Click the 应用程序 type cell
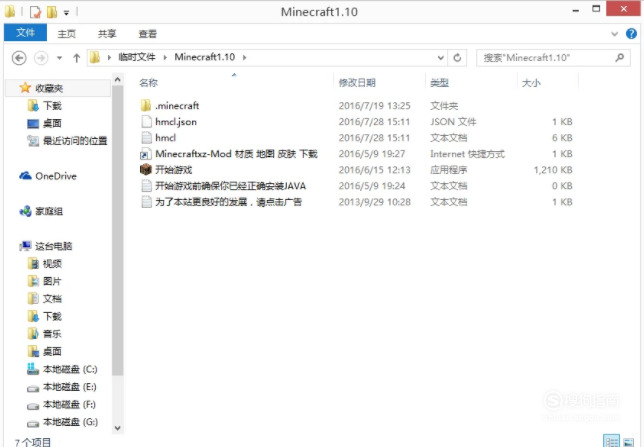This screenshot has height=447, width=644. click(448, 170)
